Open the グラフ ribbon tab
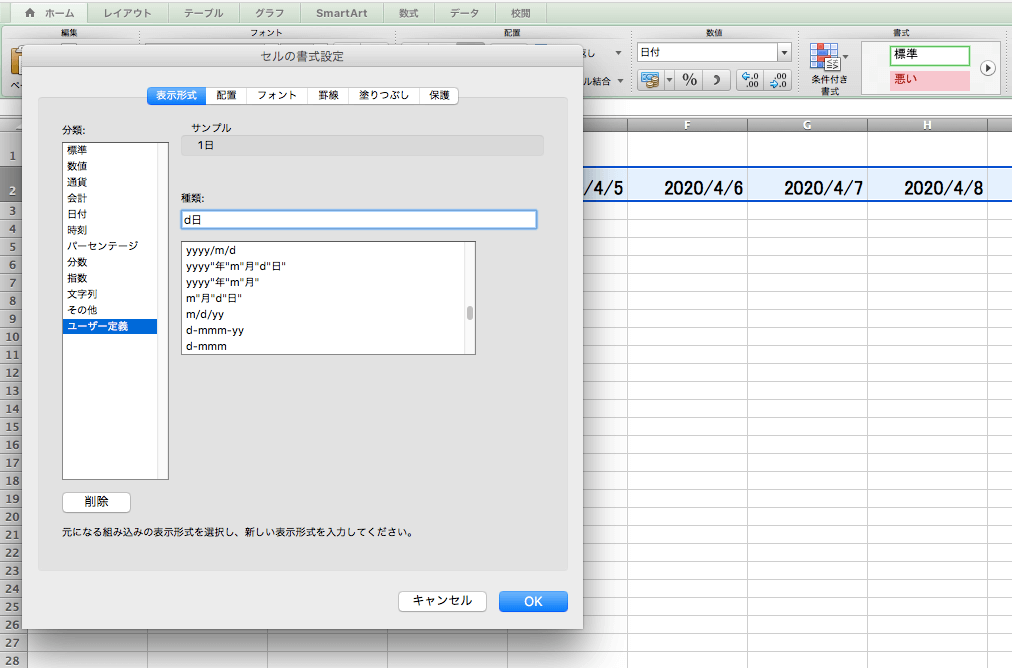Image resolution: width=1012 pixels, height=668 pixels. (x=270, y=13)
